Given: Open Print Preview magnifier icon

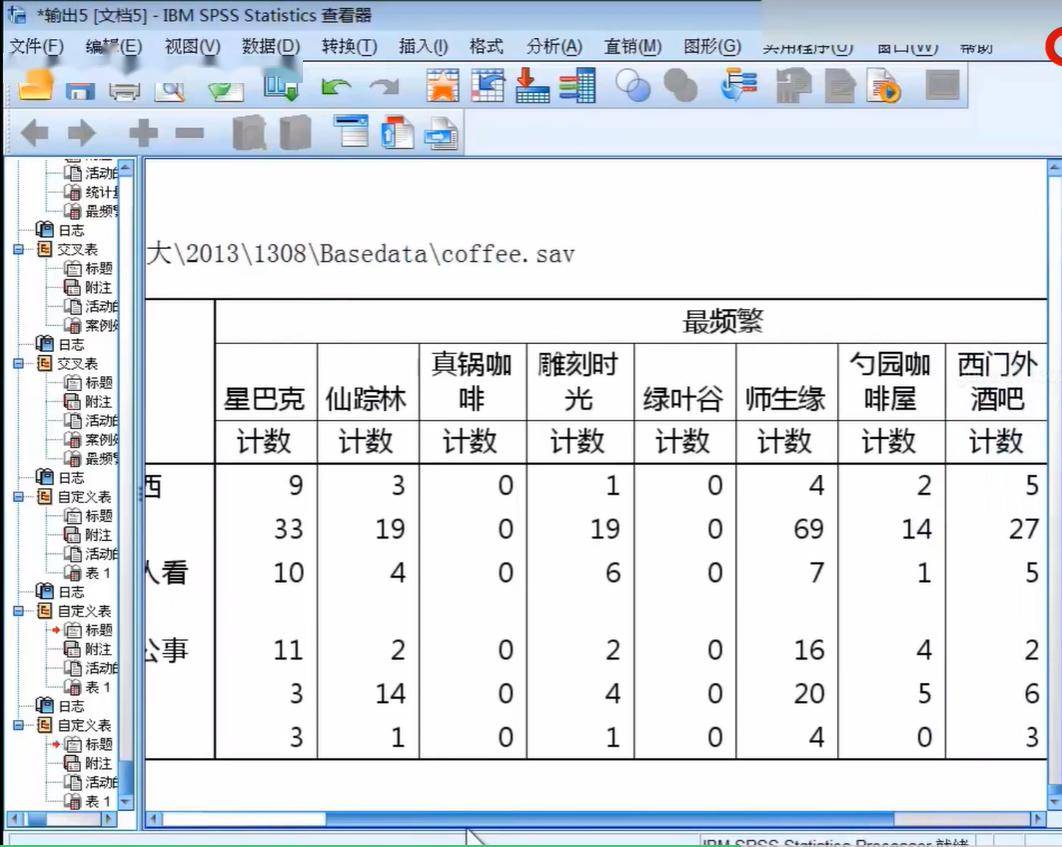Looking at the screenshot, I should [x=171, y=90].
